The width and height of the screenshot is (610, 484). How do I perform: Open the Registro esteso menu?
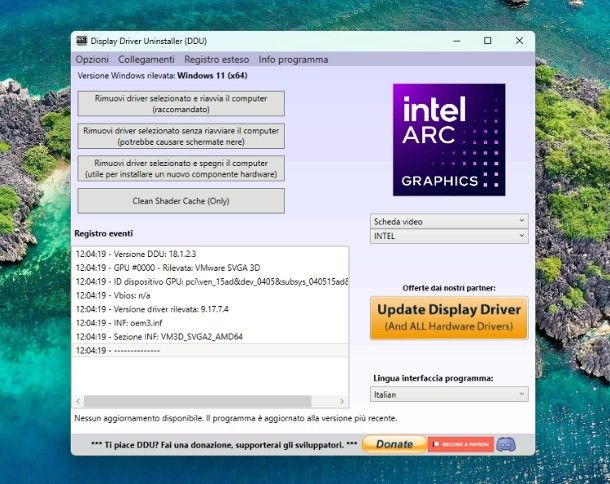click(216, 60)
